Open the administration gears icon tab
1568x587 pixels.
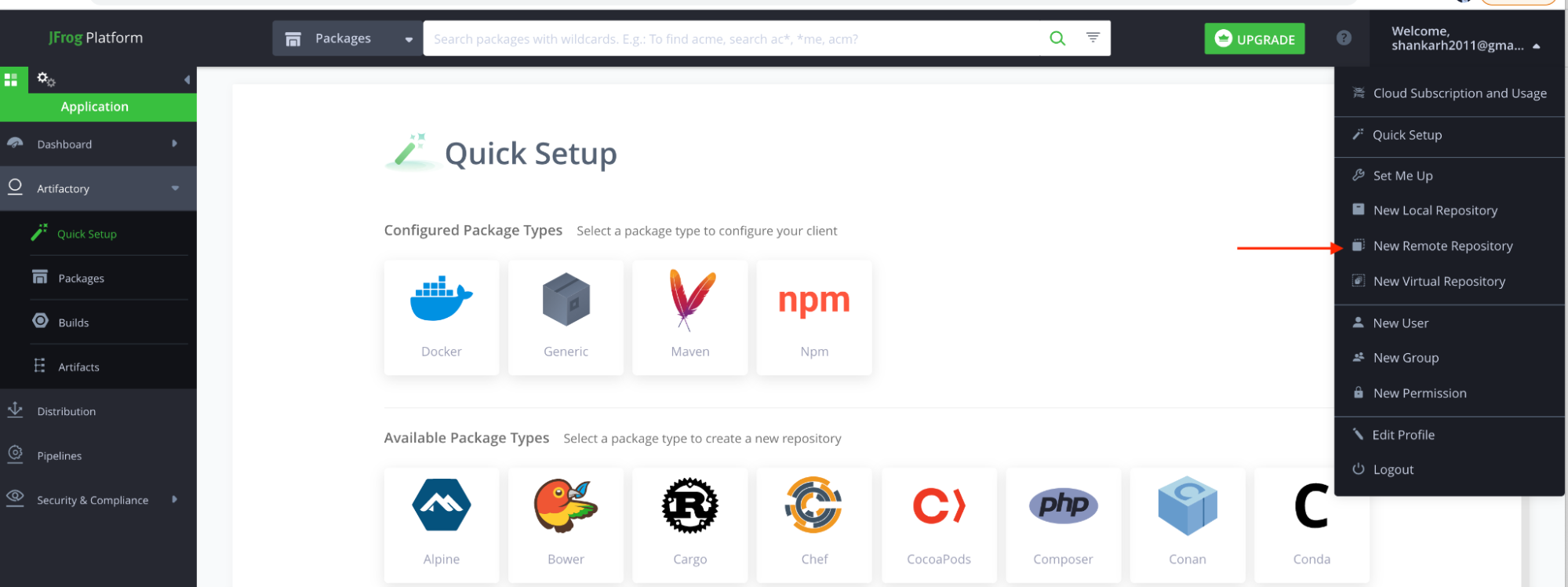[46, 79]
